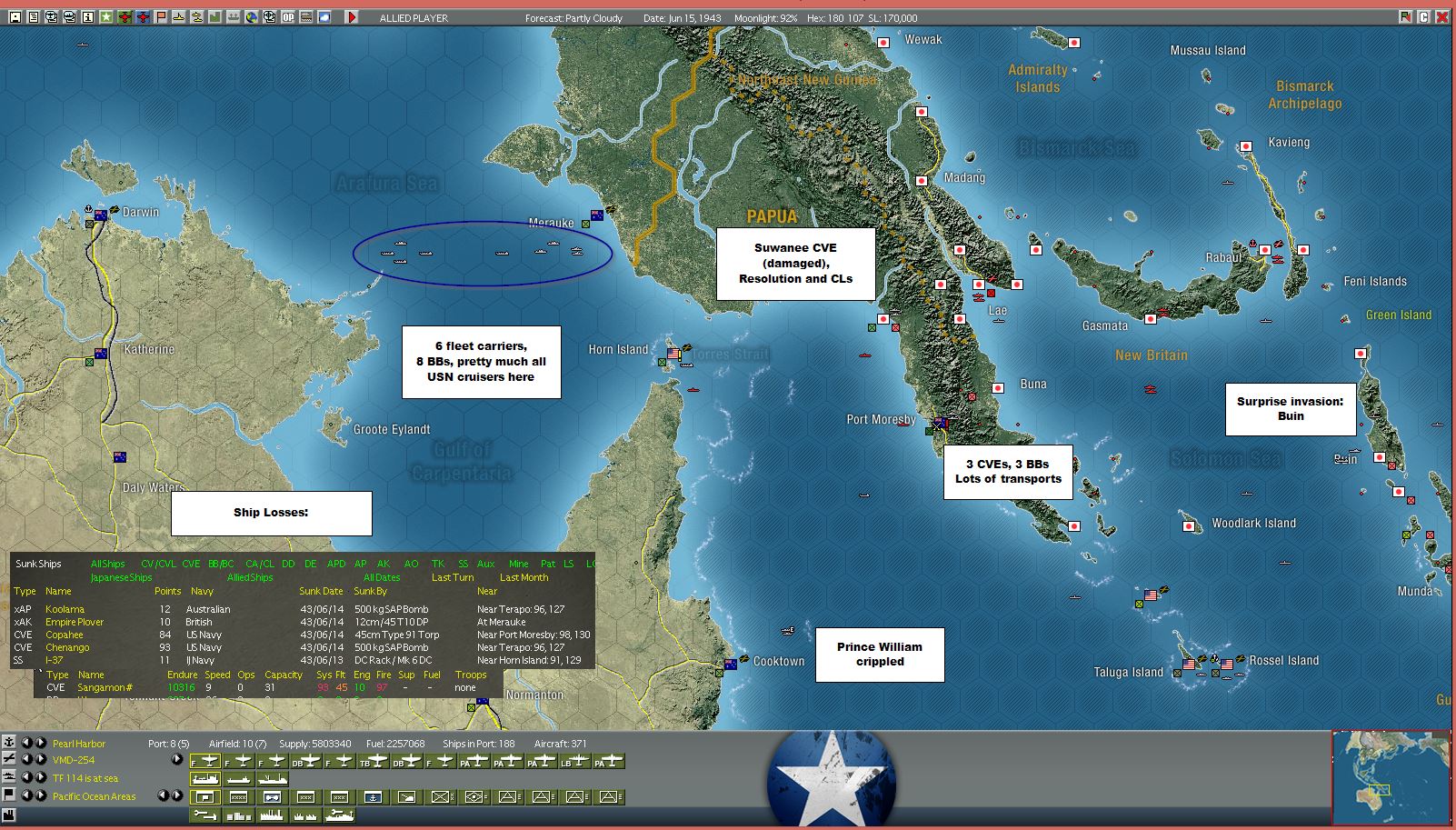This screenshot has width=1456, height=830.
Task: Filter sunk list to Allied Ships
Action: (250, 577)
